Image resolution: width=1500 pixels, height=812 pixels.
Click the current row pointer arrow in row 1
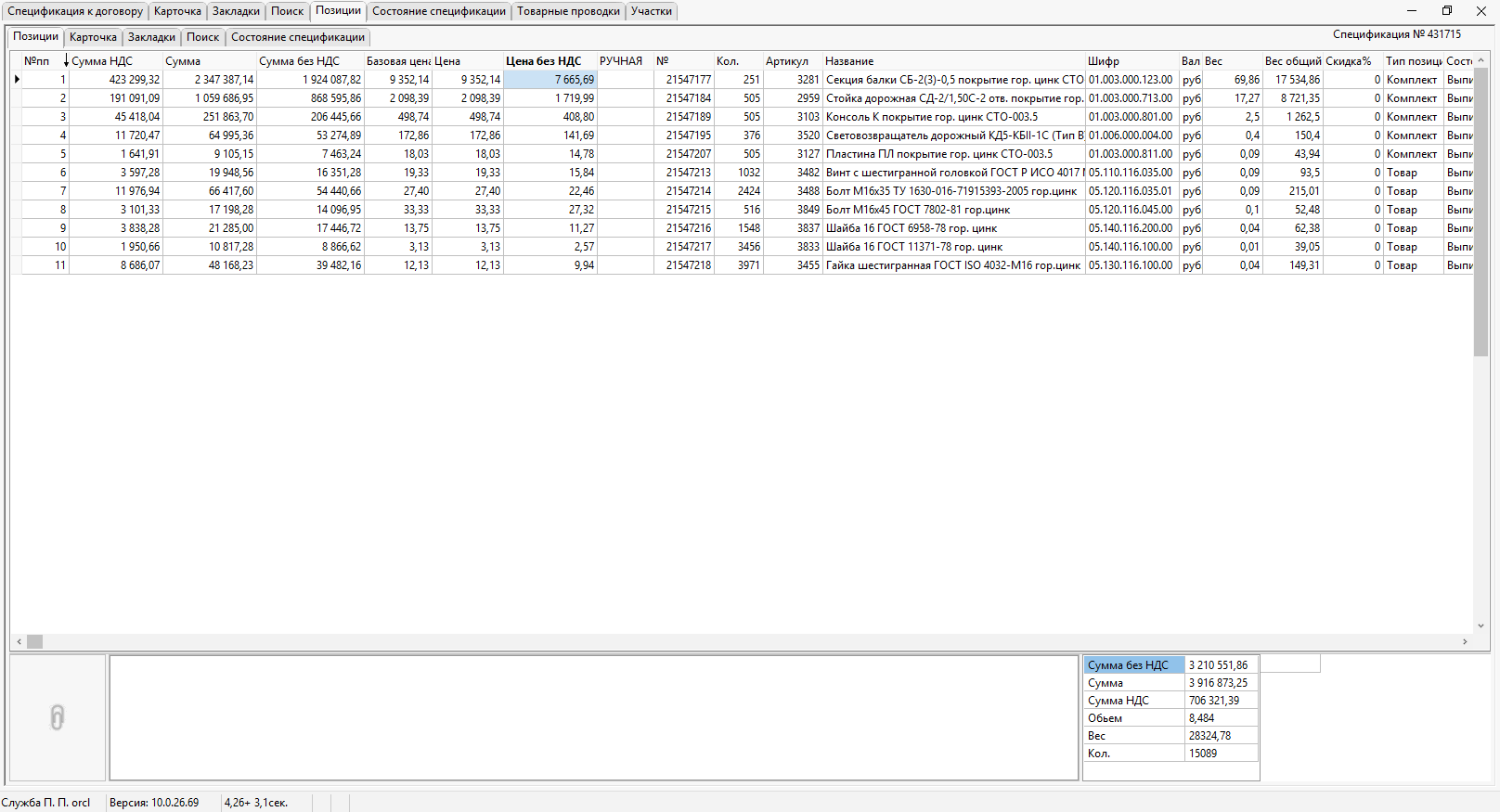[x=17, y=80]
